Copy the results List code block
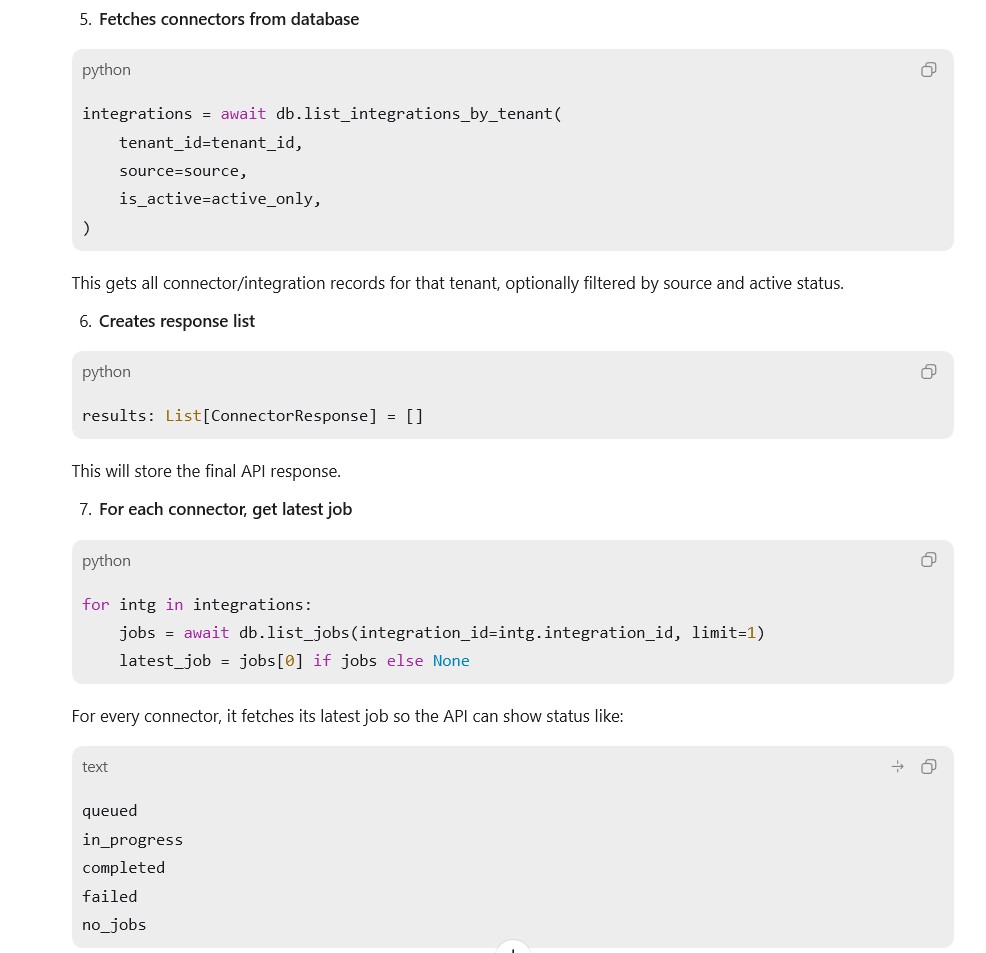The image size is (986, 953). pos(928,372)
